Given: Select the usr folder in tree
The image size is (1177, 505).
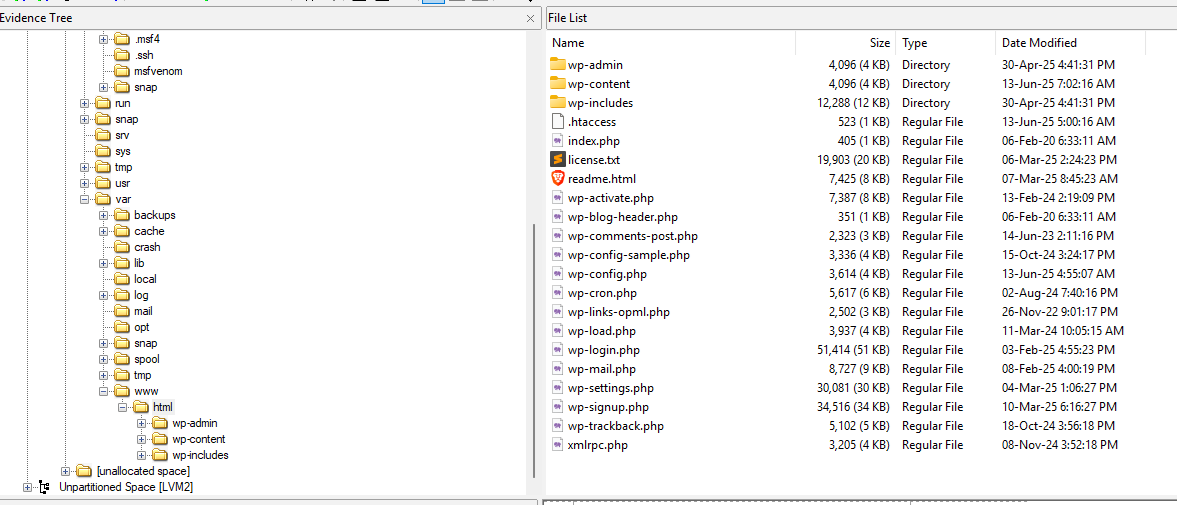Looking at the screenshot, I should pyautogui.click(x=123, y=183).
